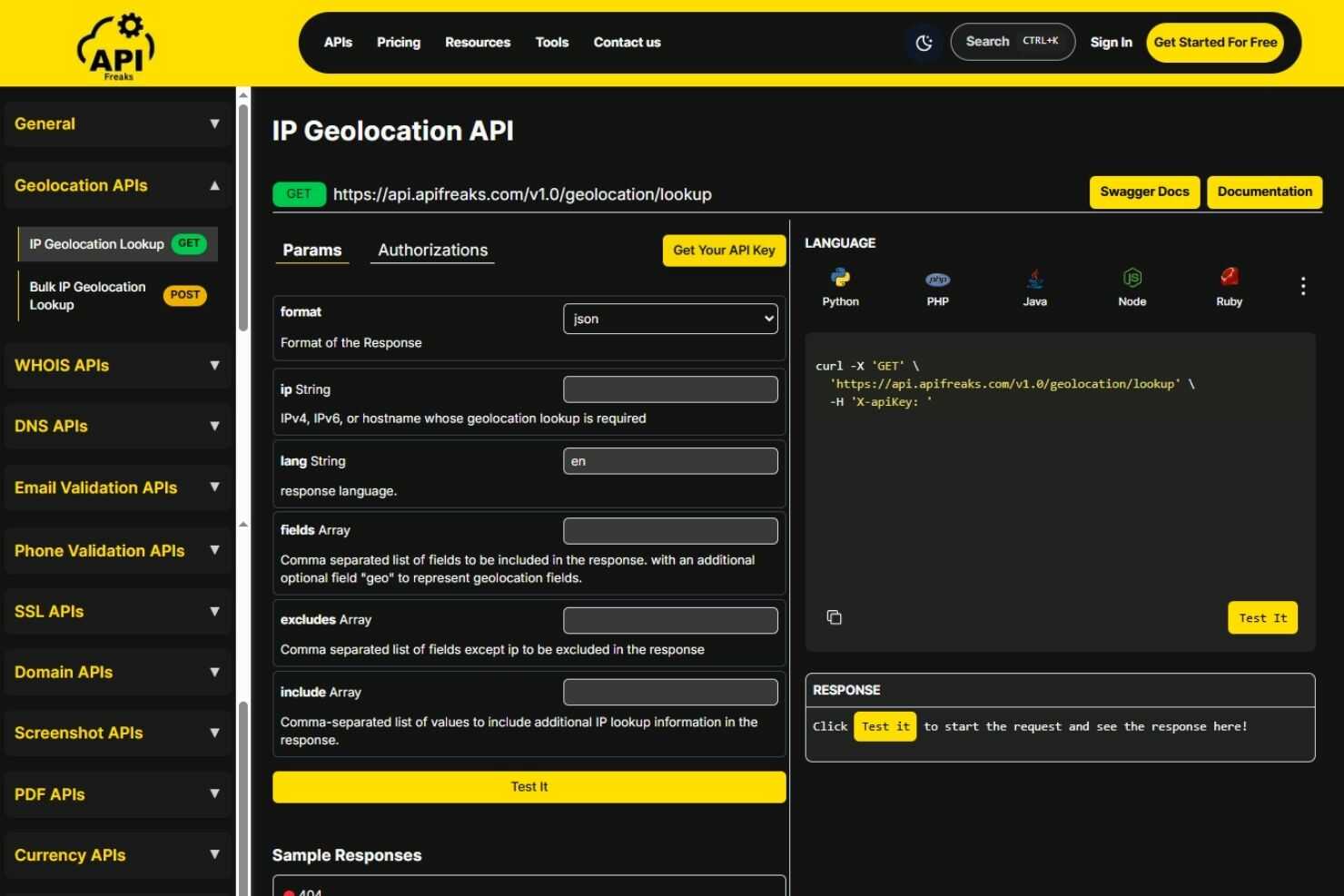This screenshot has width=1344, height=896.
Task: Open the format json dropdown
Action: coord(670,319)
